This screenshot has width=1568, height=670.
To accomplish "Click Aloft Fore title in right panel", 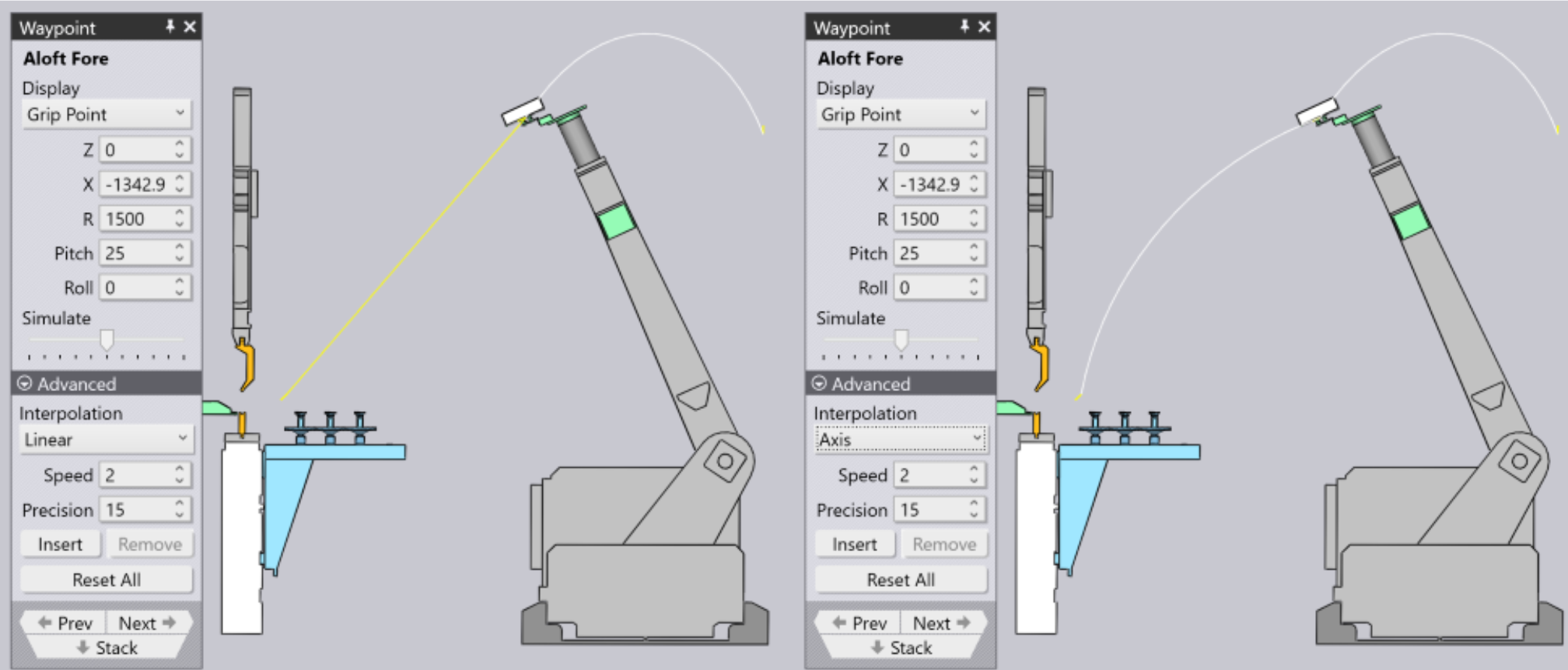I will [x=860, y=58].
